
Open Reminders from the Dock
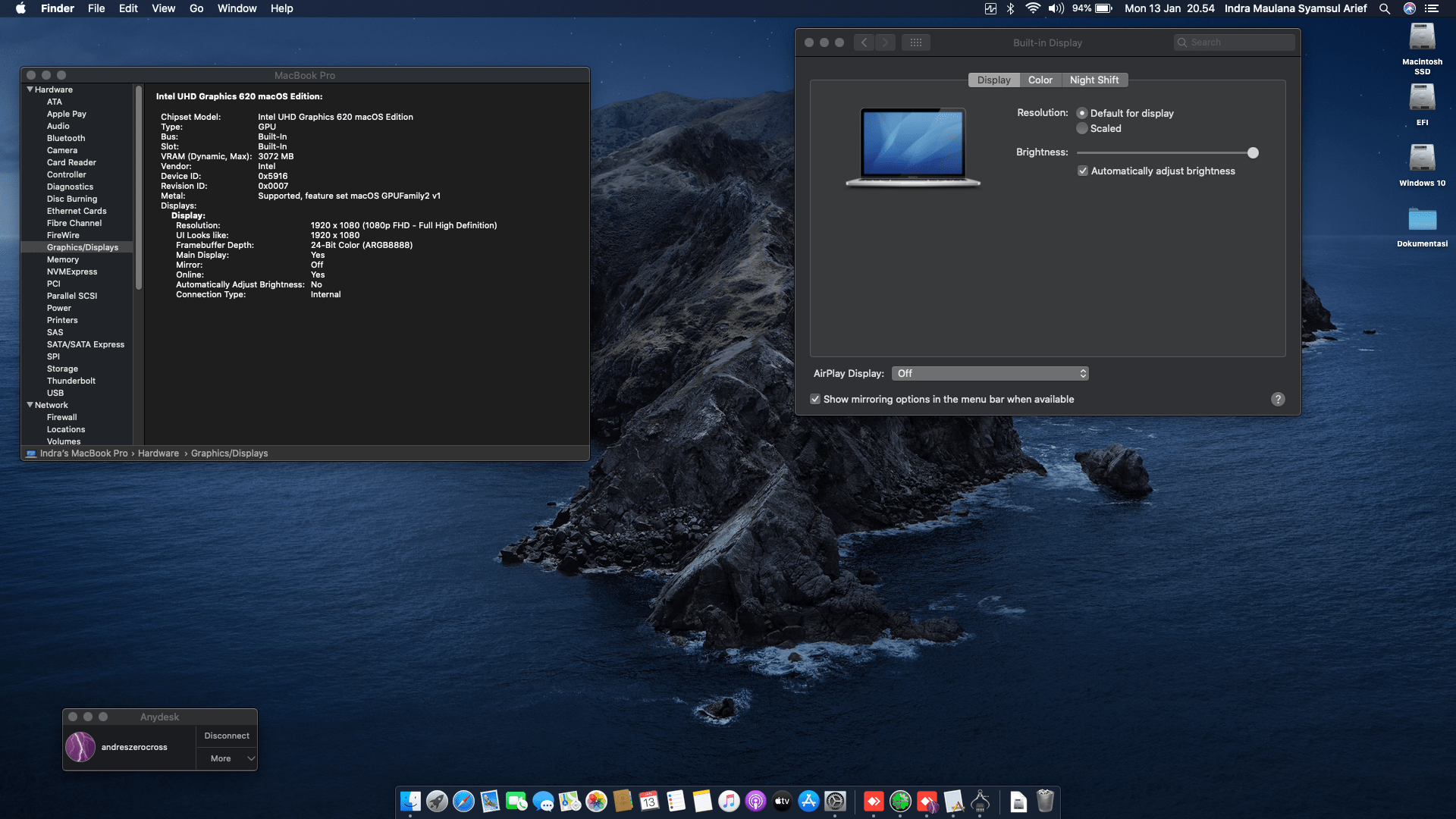(x=676, y=801)
